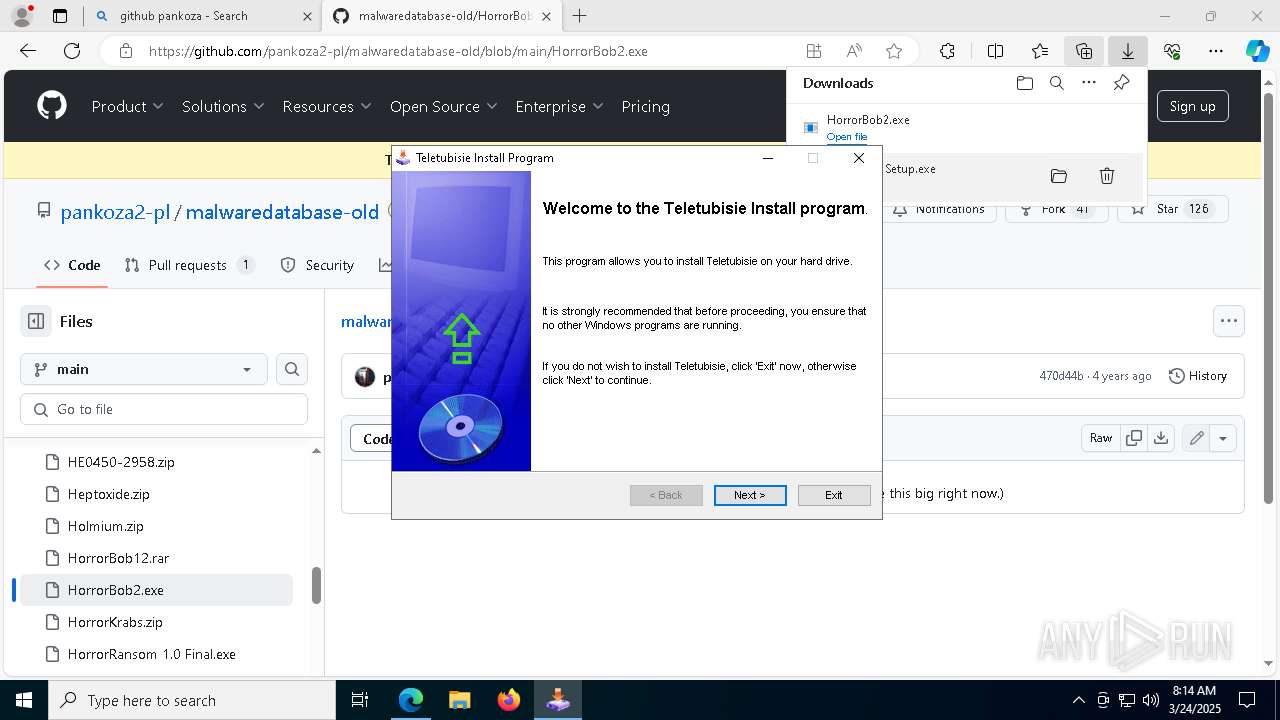Refresh the page with reload icon

click(72, 51)
